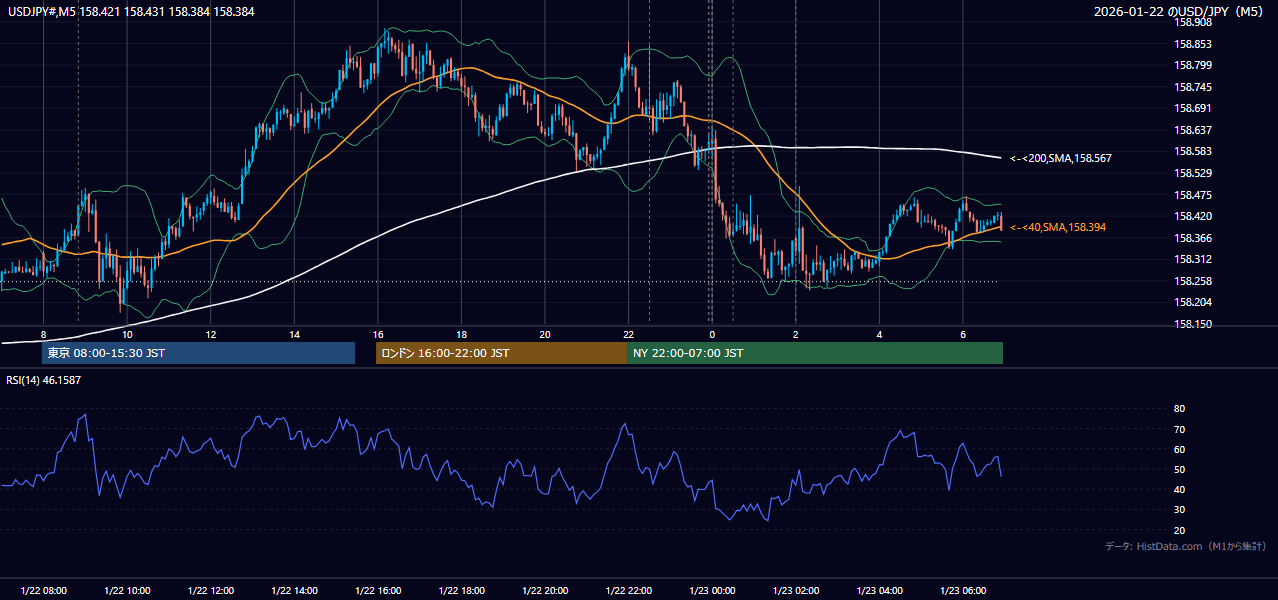Click price axis value 158.420
This screenshot has height=600, width=1278.
[1194, 216]
